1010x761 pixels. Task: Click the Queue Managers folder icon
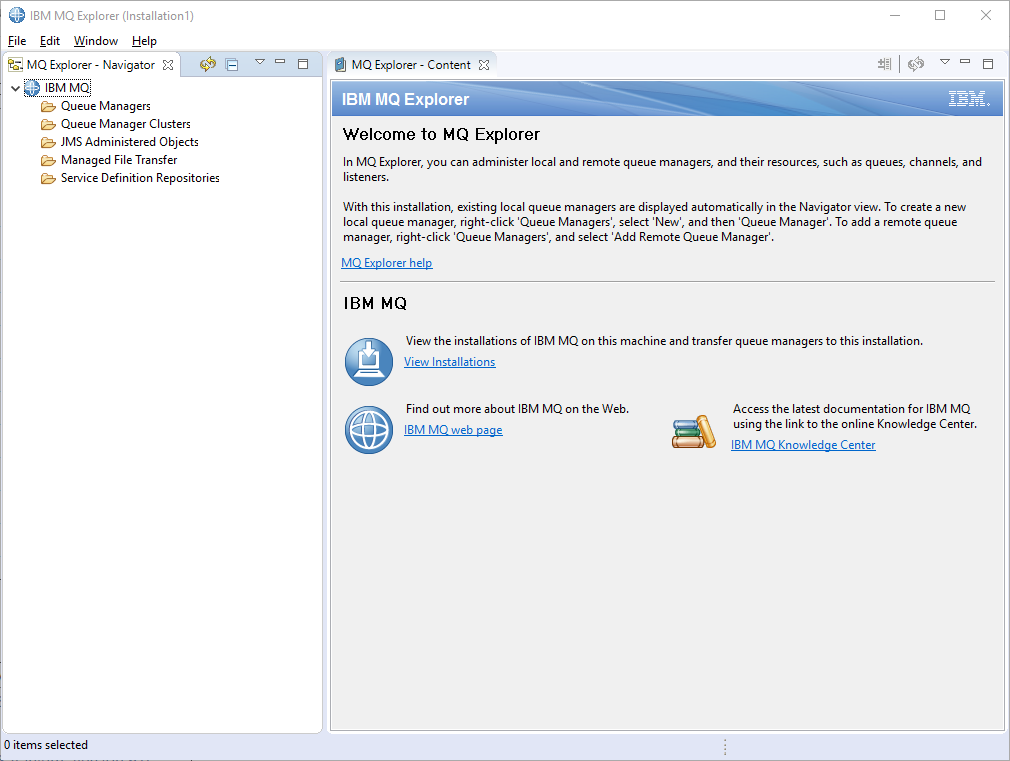(x=48, y=106)
